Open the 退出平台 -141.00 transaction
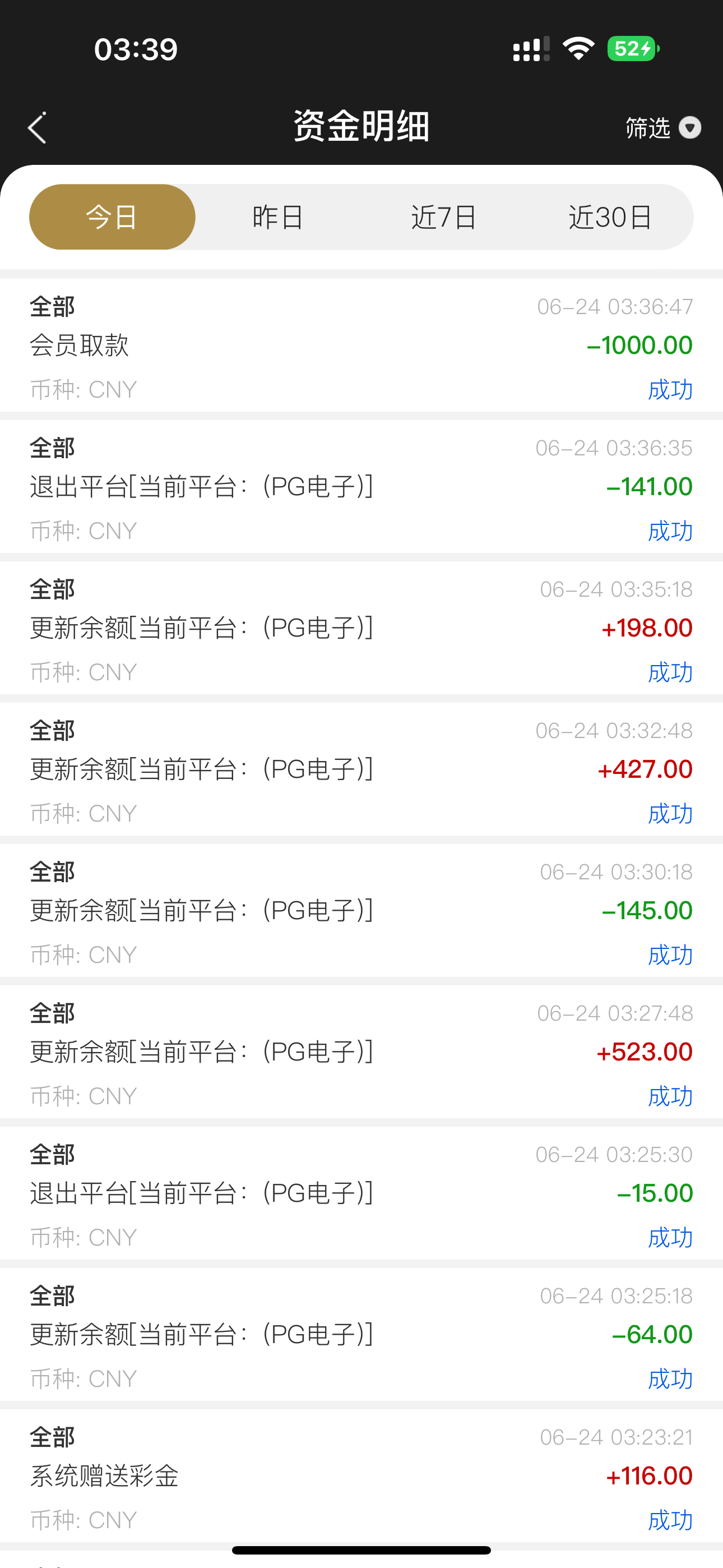This screenshot has width=723, height=1568. tap(361, 487)
